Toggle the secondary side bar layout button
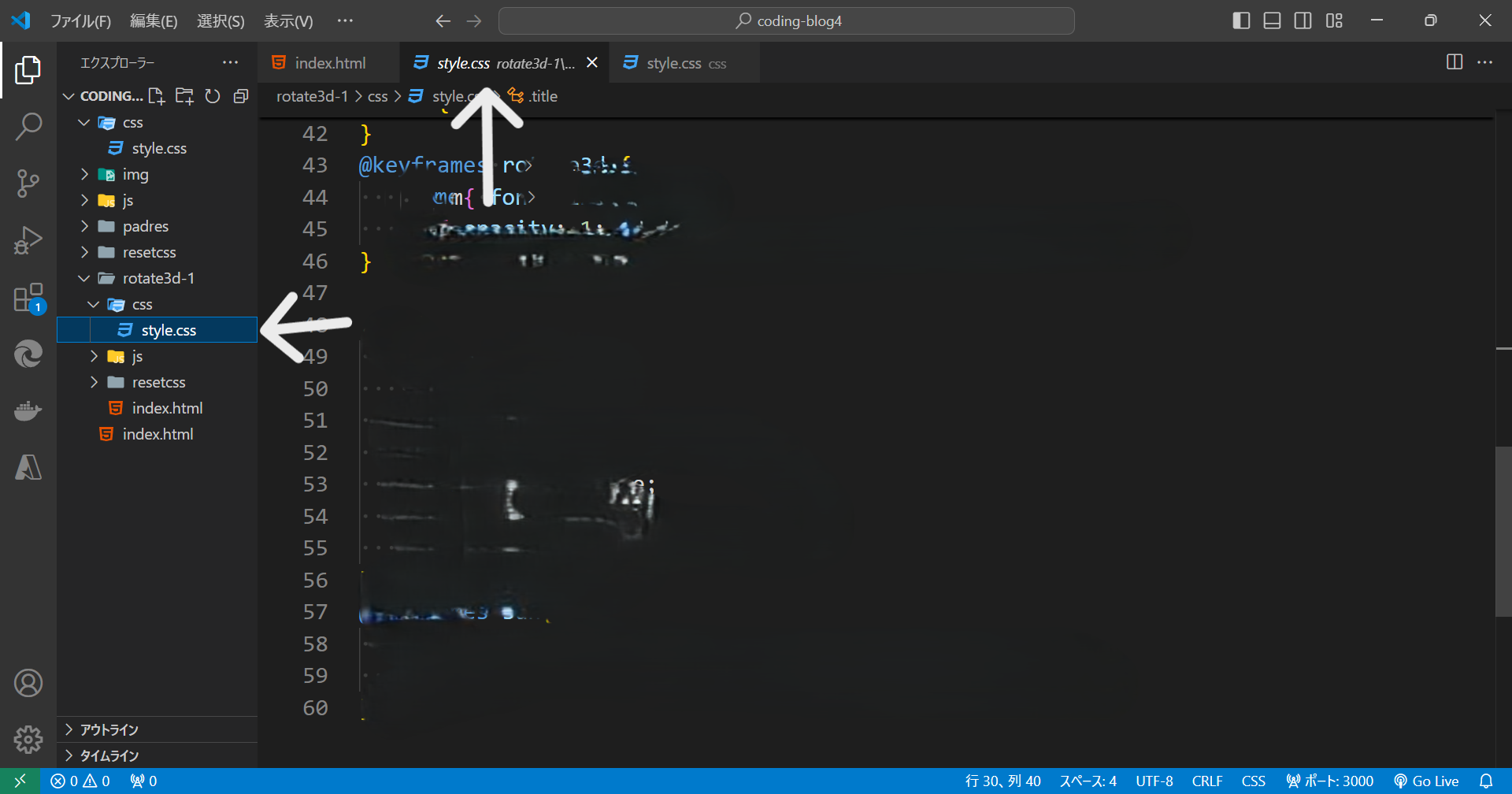This screenshot has height=794, width=1512. tap(1303, 20)
